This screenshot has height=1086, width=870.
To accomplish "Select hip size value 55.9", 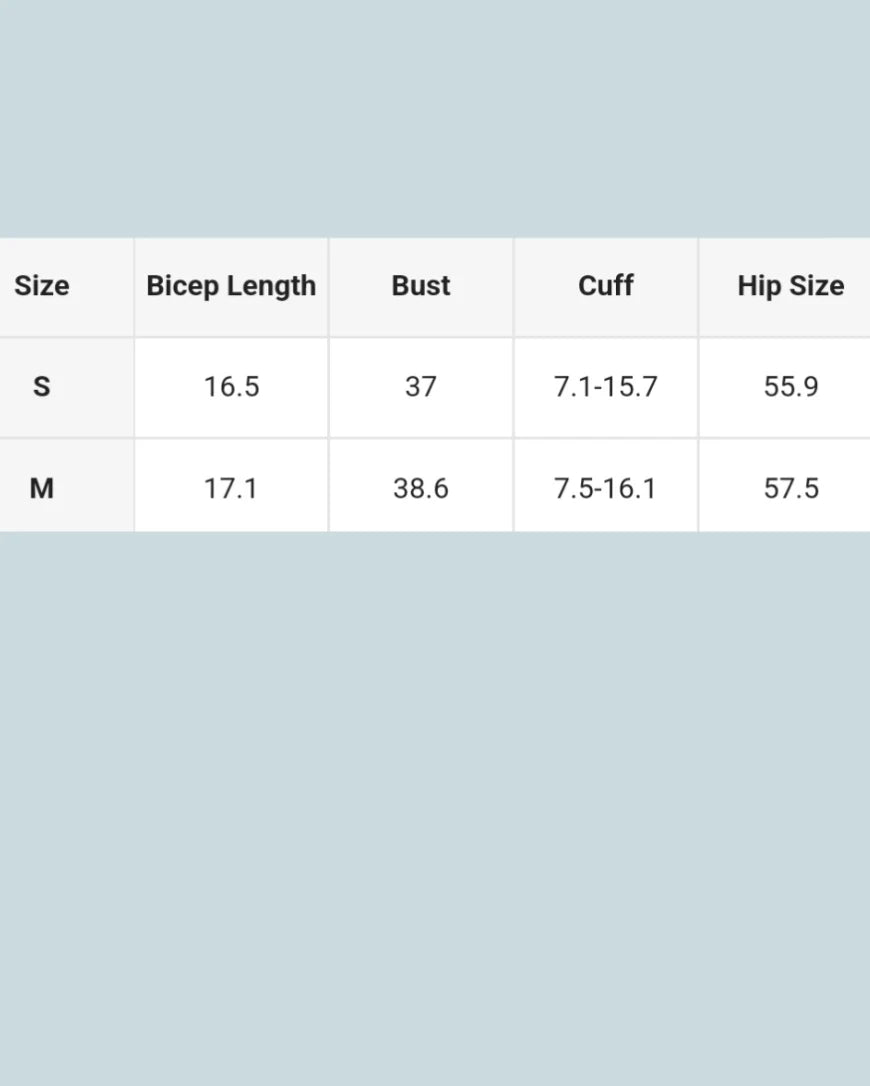I will click(x=791, y=387).
